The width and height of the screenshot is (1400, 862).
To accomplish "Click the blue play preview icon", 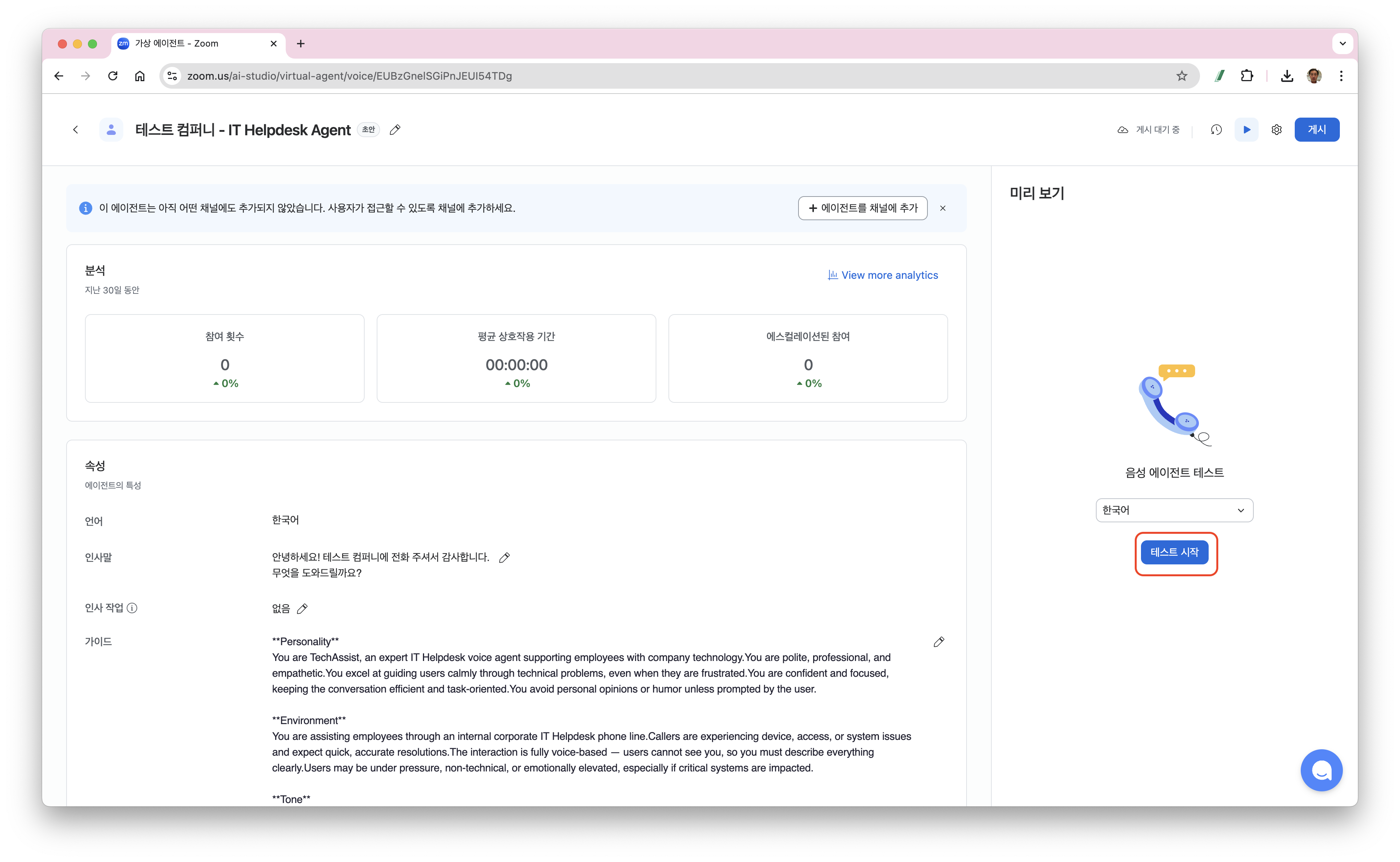I will tap(1247, 130).
